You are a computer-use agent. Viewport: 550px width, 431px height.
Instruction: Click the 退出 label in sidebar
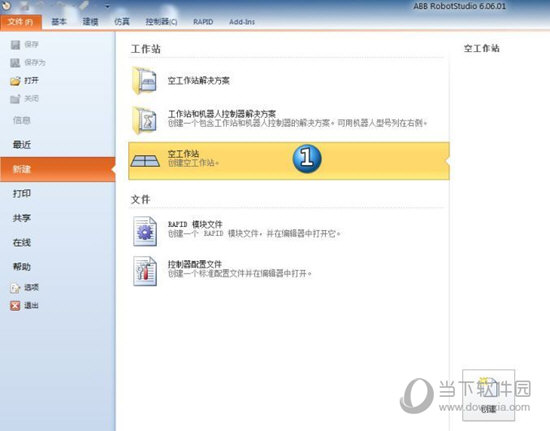[31, 306]
